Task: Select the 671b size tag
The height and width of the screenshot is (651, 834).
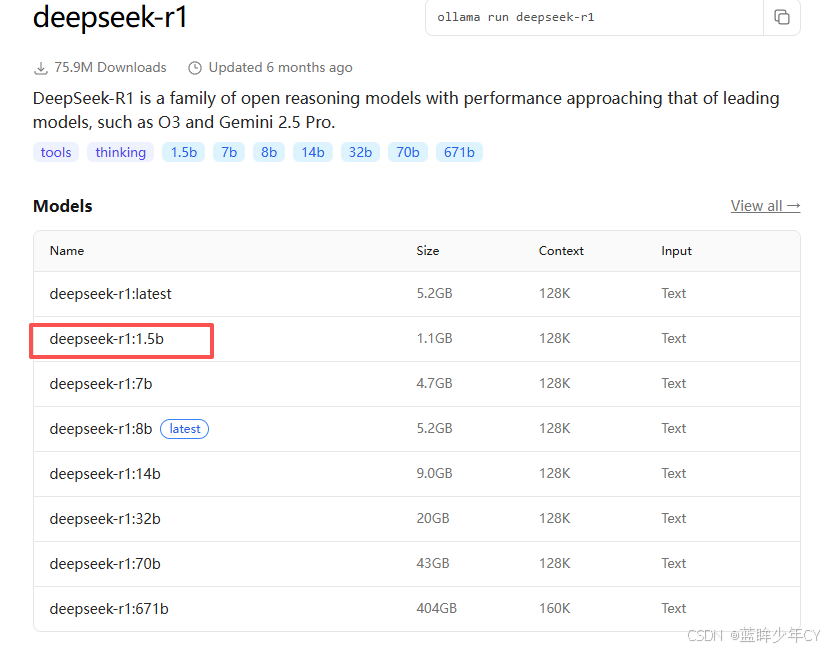Action: point(459,152)
